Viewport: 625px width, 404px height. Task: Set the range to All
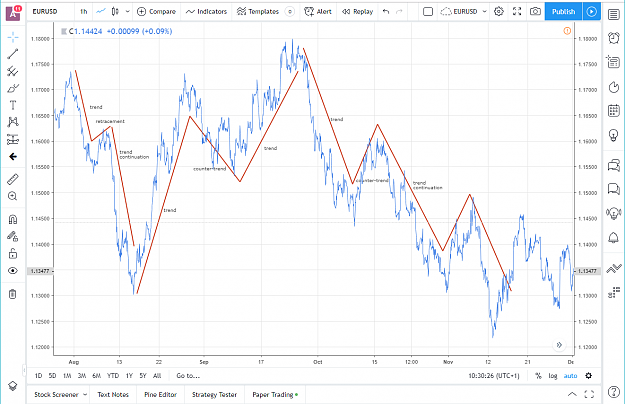(x=157, y=376)
